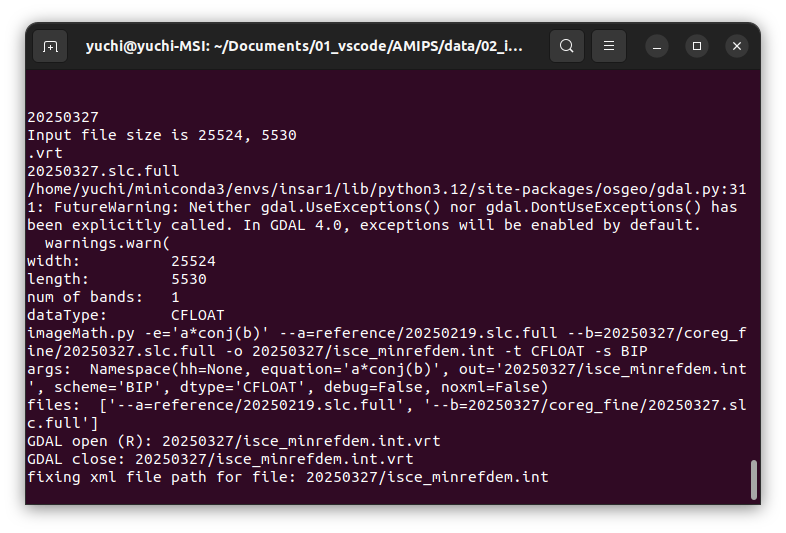Click the 'GDAL open (R)' line
Screen dimensions: 786x533
point(234,441)
